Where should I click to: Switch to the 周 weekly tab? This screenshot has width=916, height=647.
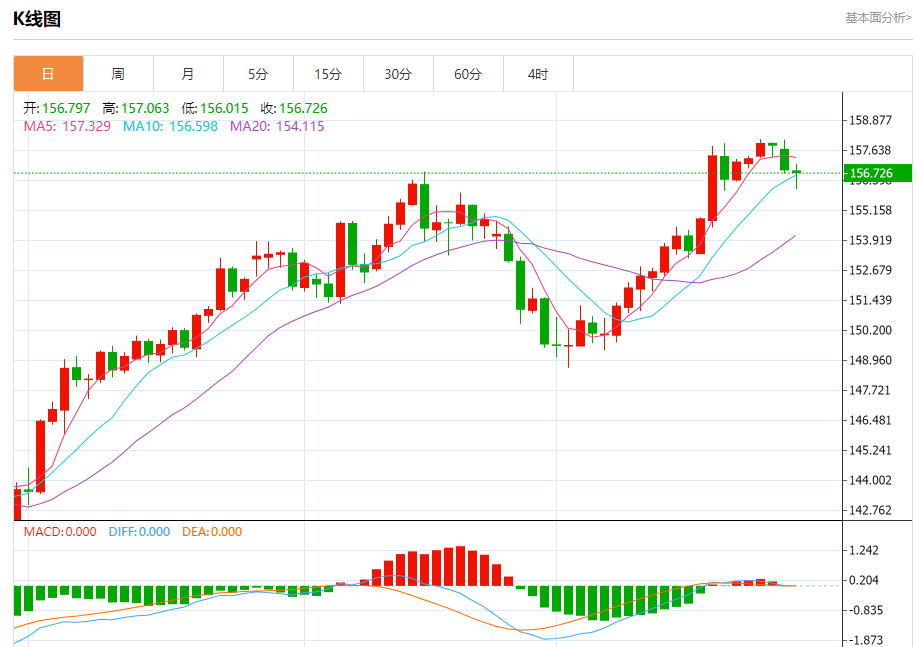coord(118,74)
